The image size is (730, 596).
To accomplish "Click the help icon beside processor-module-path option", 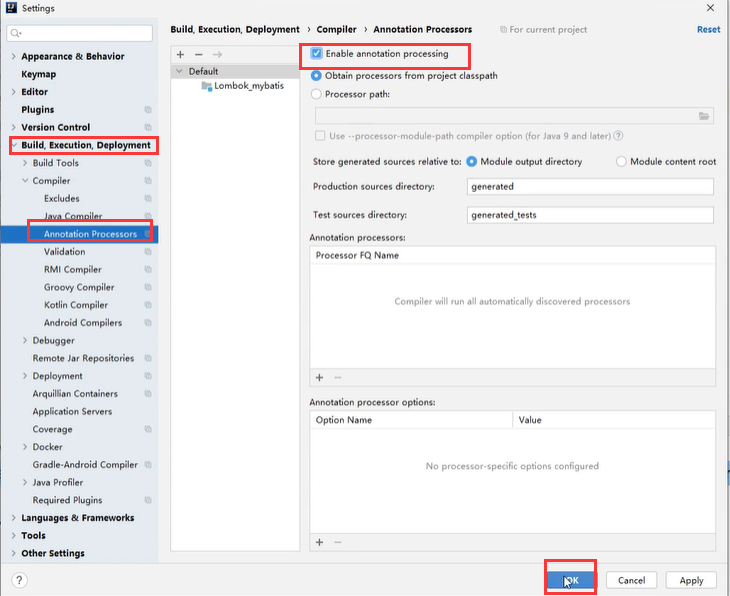I will [x=618, y=136].
